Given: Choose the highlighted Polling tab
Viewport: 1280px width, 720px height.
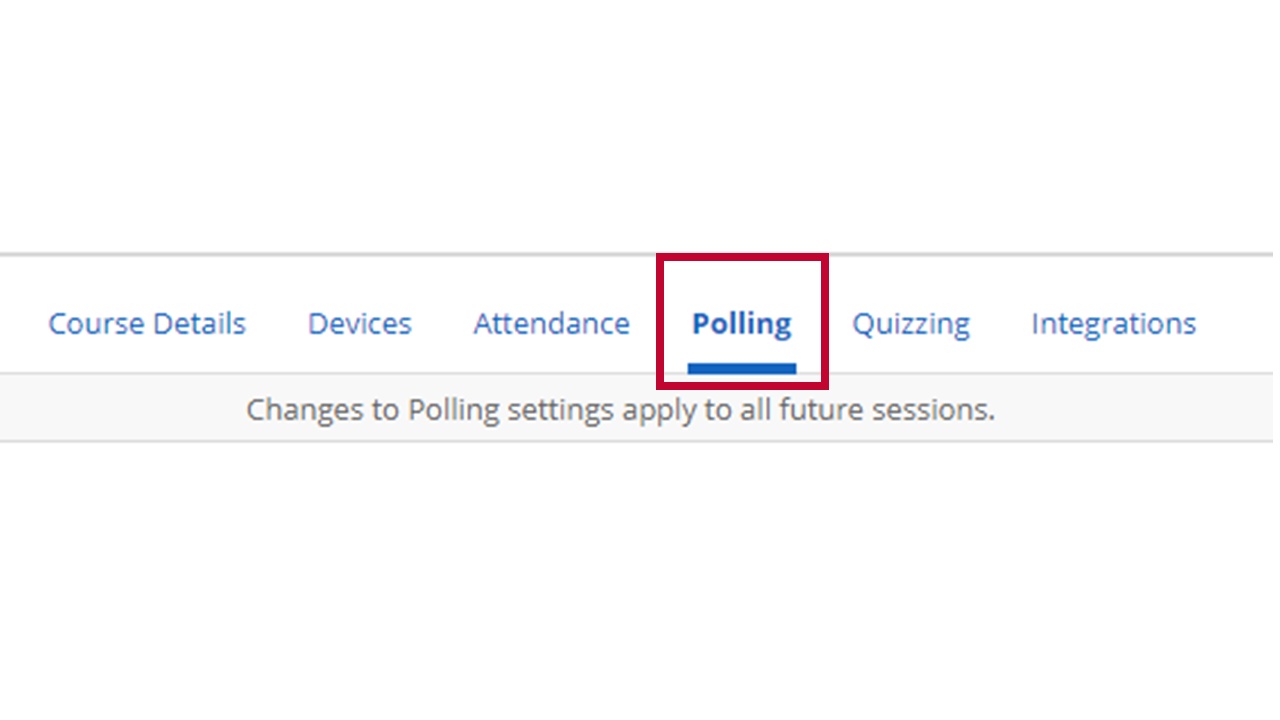Looking at the screenshot, I should point(742,324).
